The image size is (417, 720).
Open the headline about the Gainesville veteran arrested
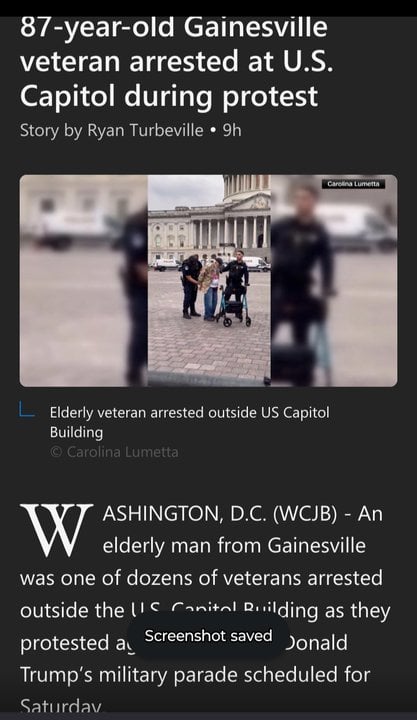(176, 61)
